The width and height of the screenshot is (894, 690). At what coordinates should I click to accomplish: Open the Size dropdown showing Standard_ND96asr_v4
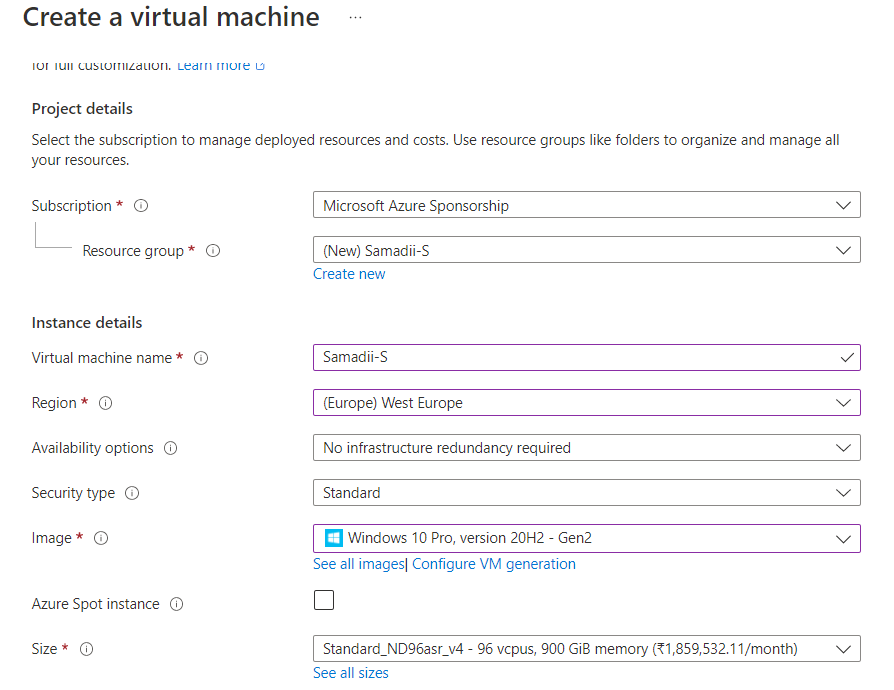586,649
